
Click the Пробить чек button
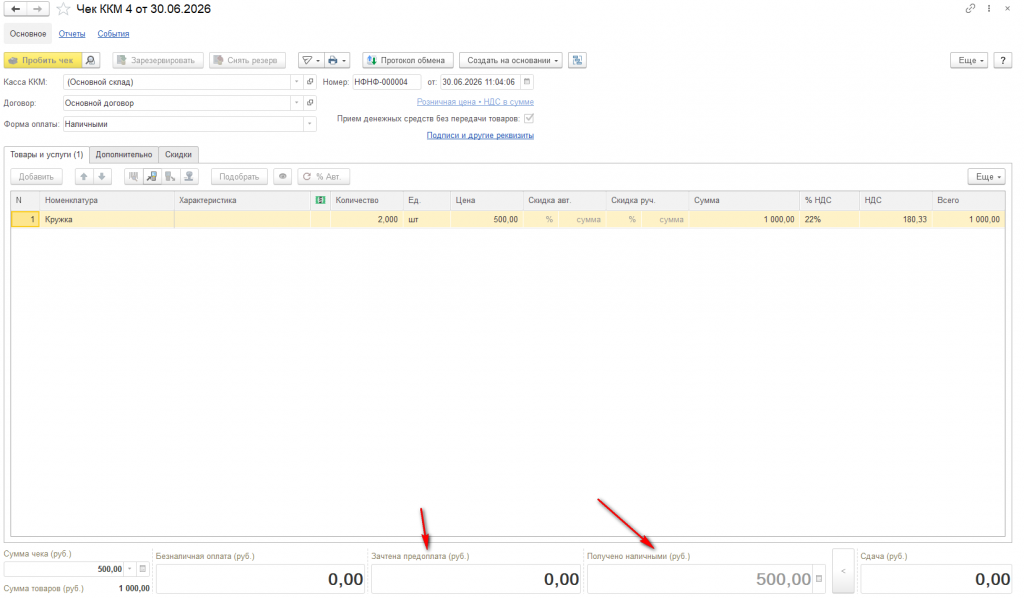click(43, 60)
